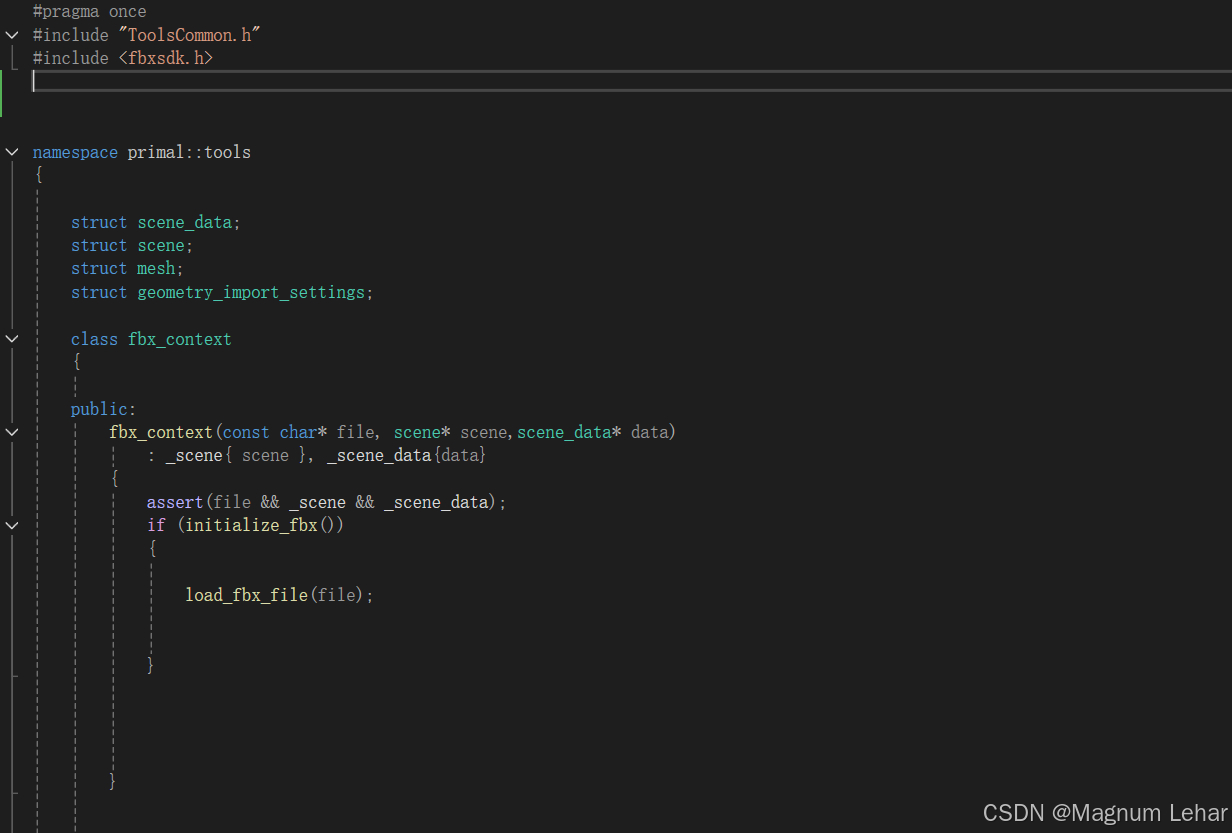The image size is (1232, 833).
Task: Collapse the fbx_context constructor fold chevron
Action: coord(12,432)
